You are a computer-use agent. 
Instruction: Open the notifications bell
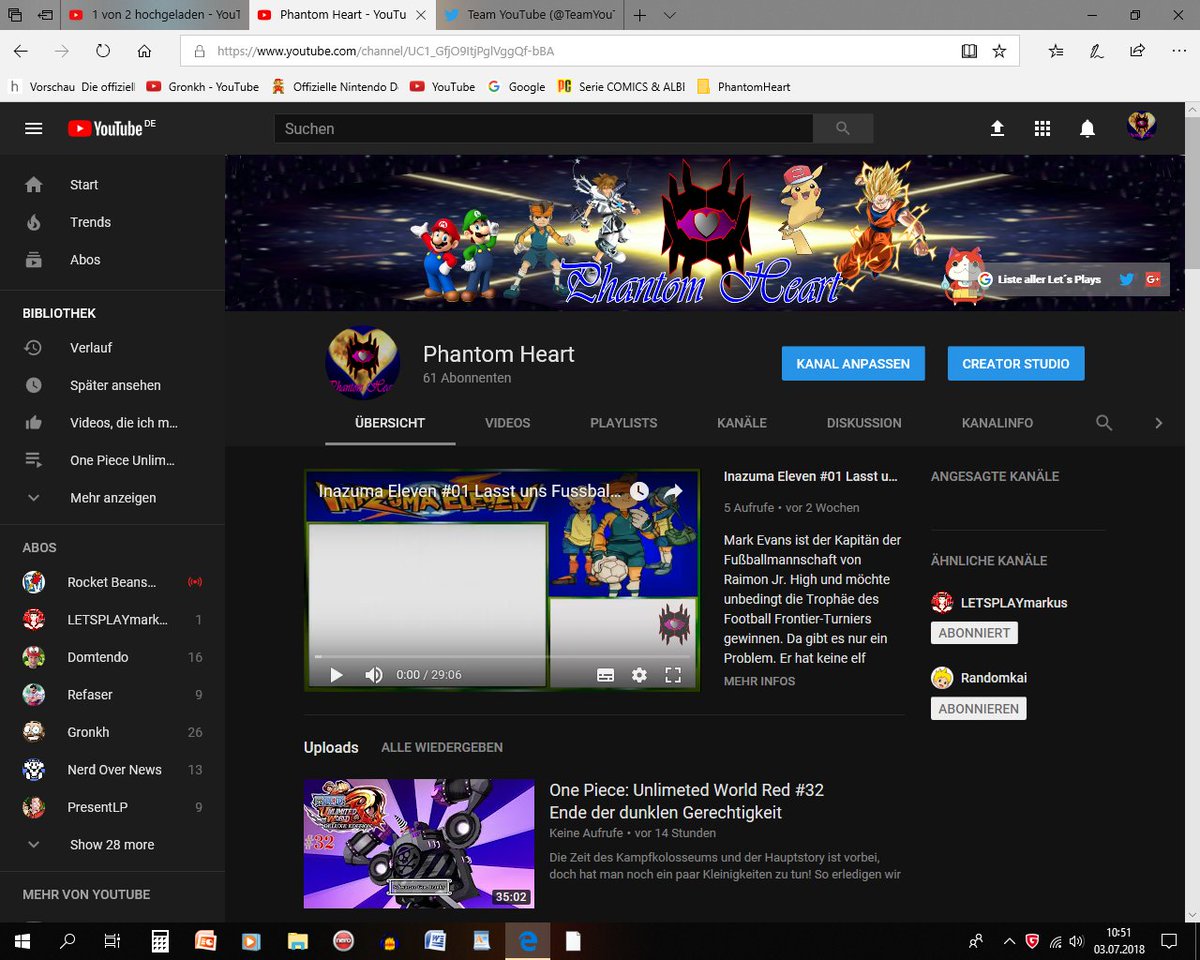click(x=1087, y=129)
